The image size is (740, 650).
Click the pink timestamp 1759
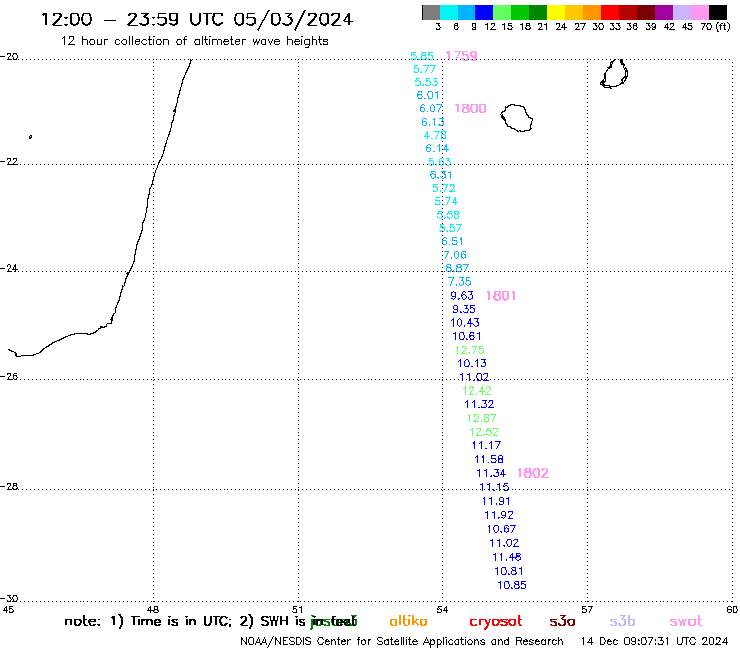point(461,56)
